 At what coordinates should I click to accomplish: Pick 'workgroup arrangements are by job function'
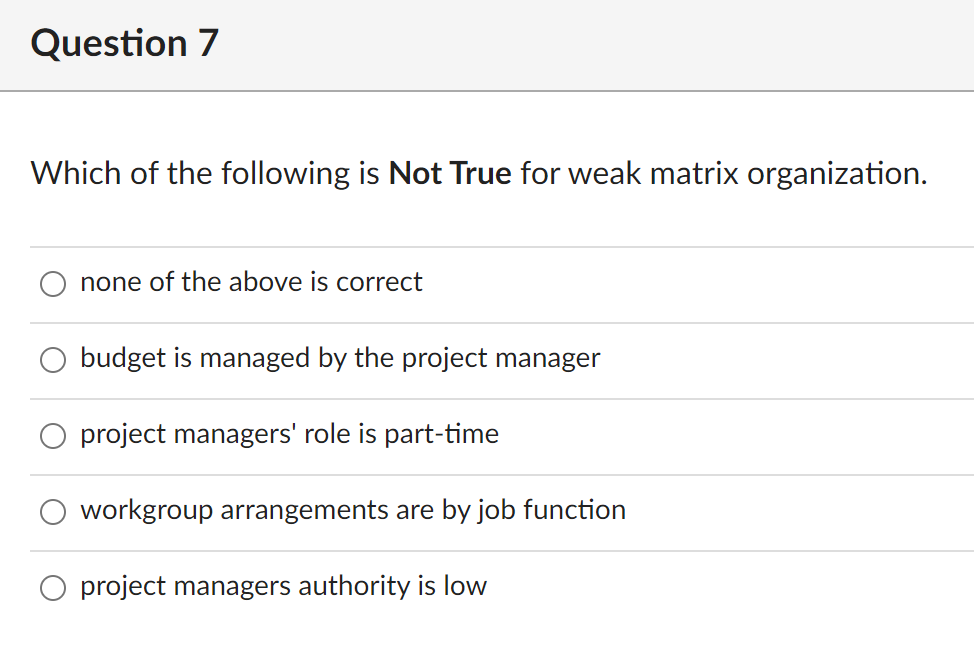pyautogui.click(x=53, y=512)
